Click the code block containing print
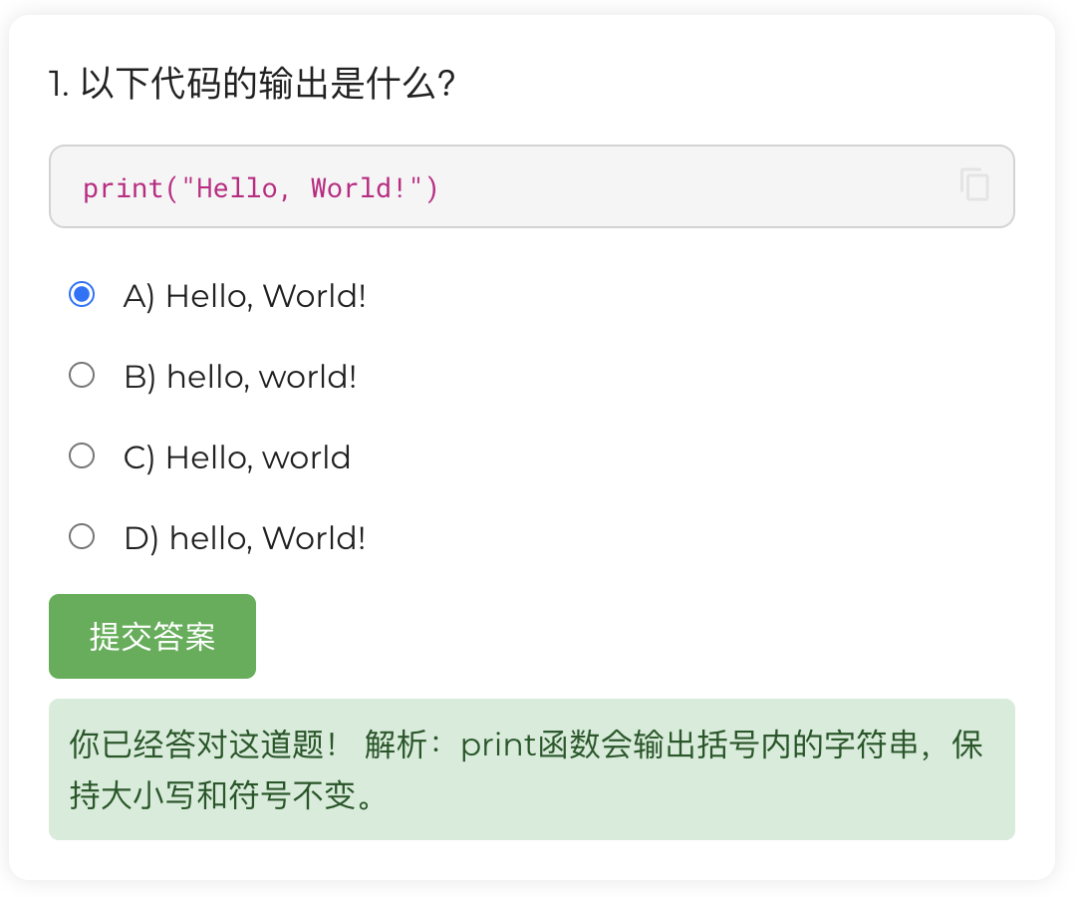The image size is (1080, 897). [531, 187]
